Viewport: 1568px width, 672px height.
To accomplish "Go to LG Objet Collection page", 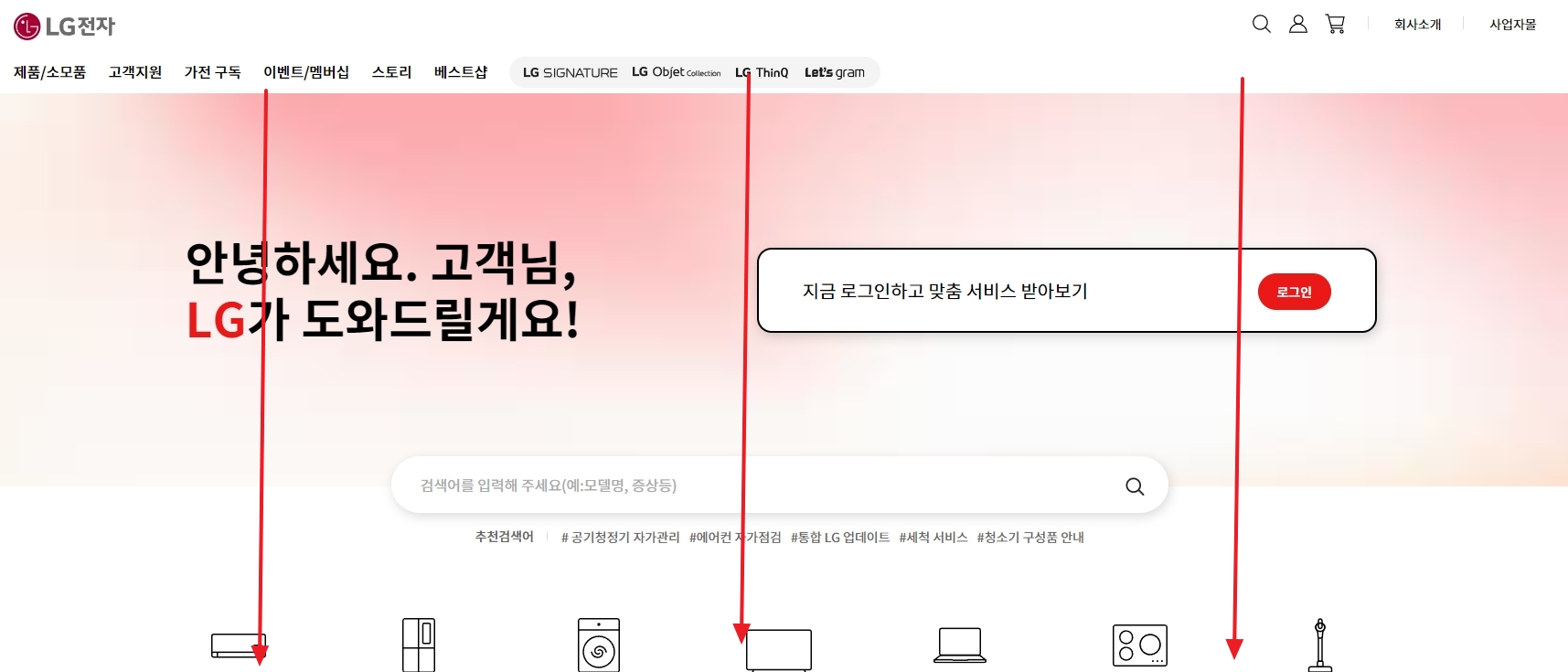I will 677,72.
